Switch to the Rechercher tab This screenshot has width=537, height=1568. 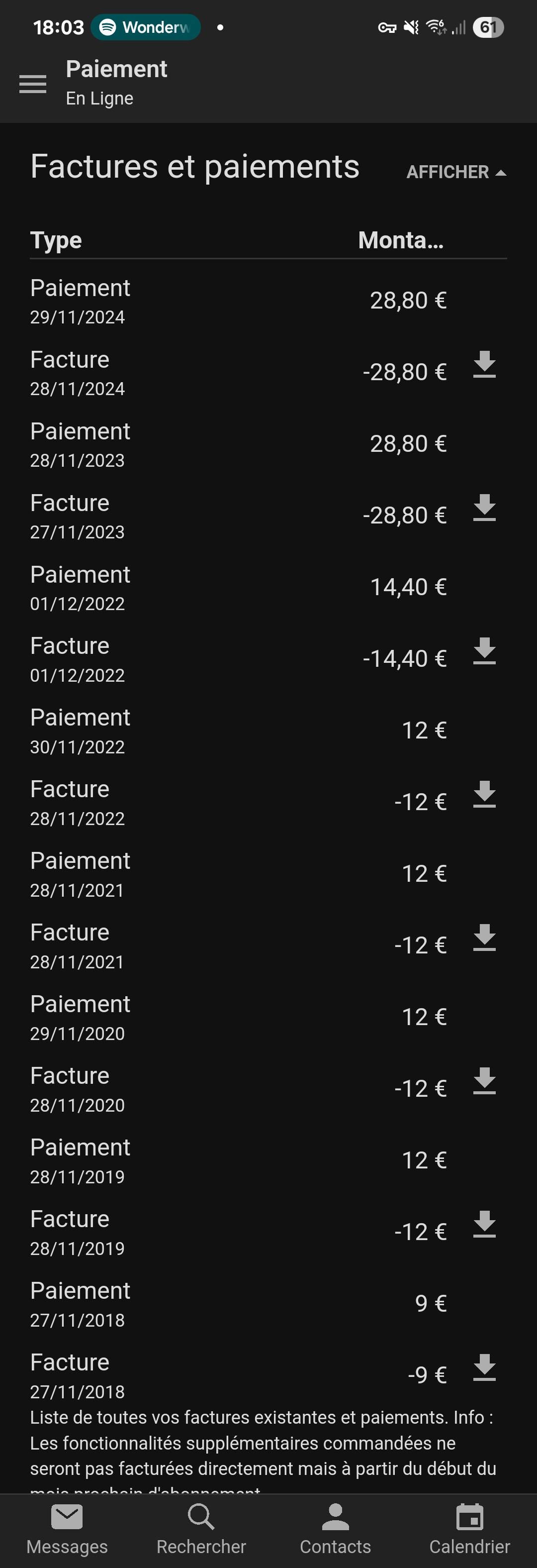(201, 1530)
